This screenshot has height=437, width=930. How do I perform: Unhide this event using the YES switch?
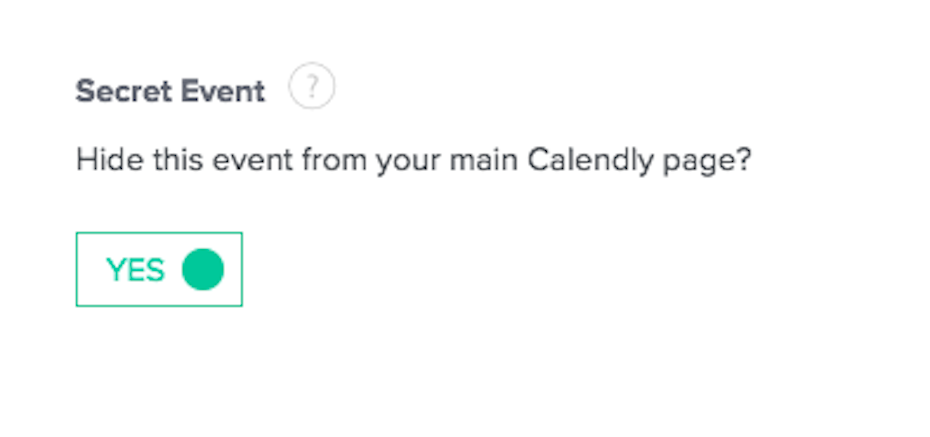[159, 269]
